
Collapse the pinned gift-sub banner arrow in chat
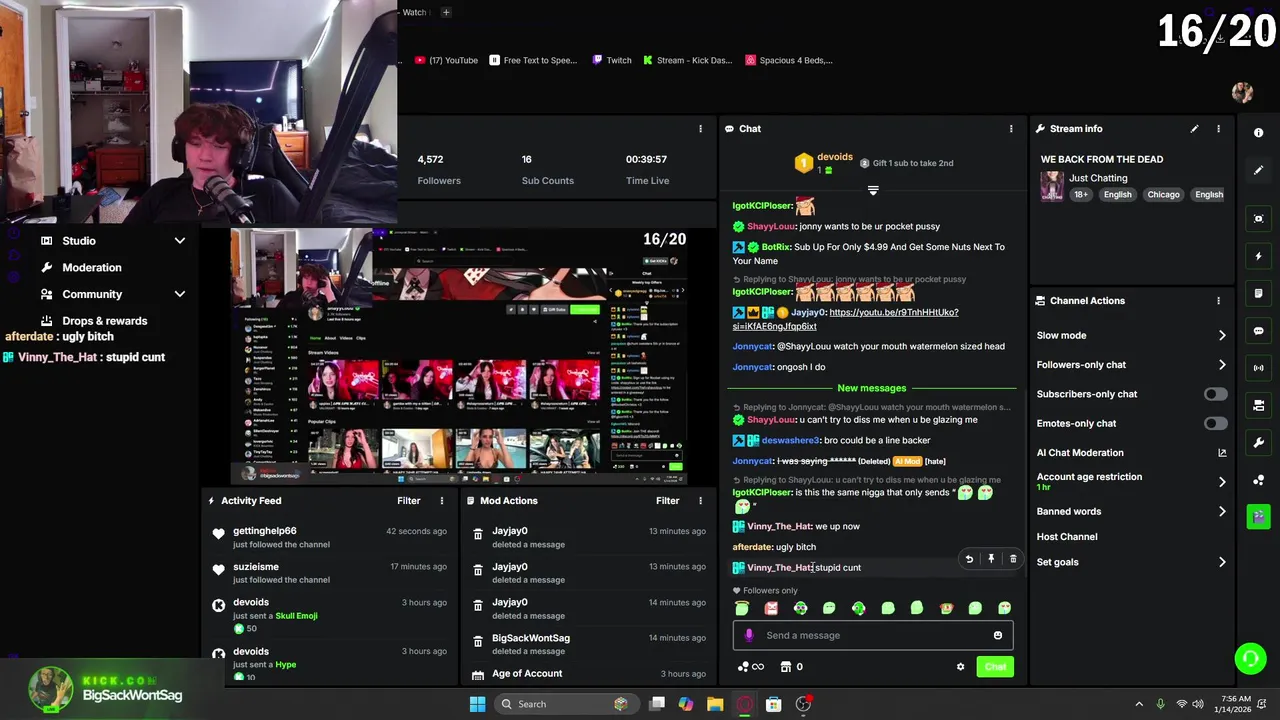pyautogui.click(x=873, y=190)
